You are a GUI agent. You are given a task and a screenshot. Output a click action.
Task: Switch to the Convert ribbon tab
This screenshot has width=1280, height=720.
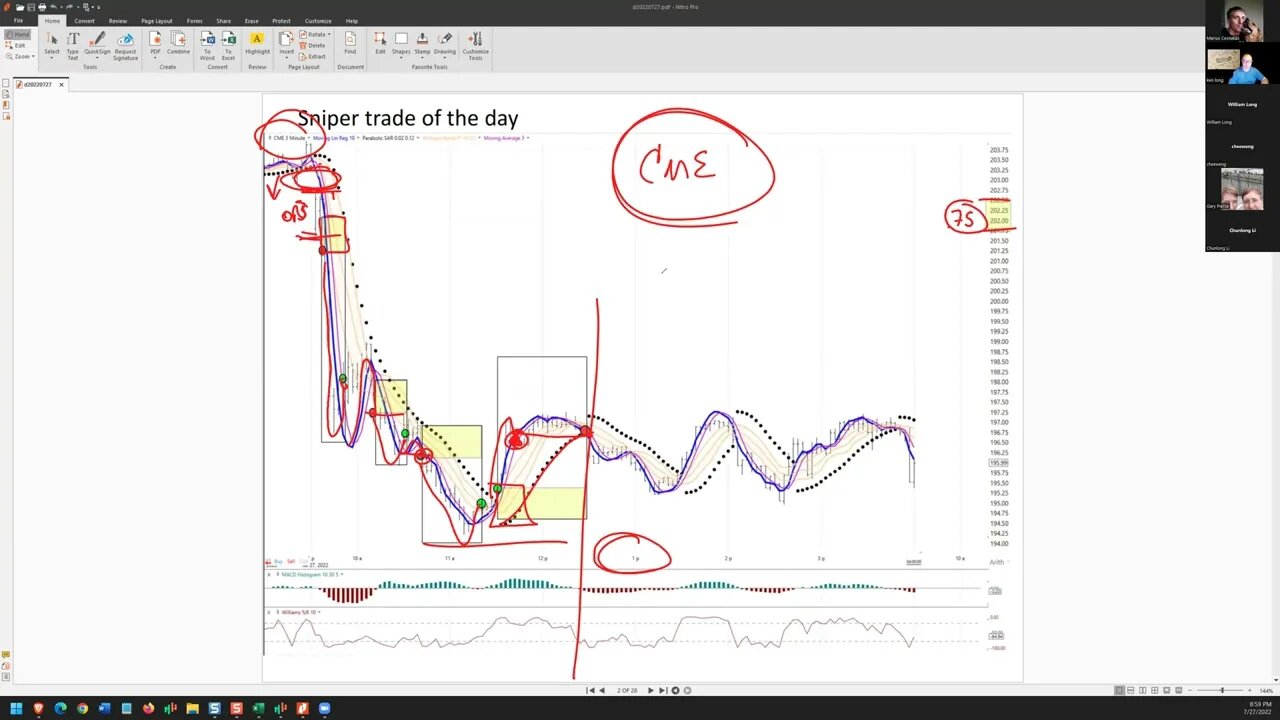coord(84,20)
